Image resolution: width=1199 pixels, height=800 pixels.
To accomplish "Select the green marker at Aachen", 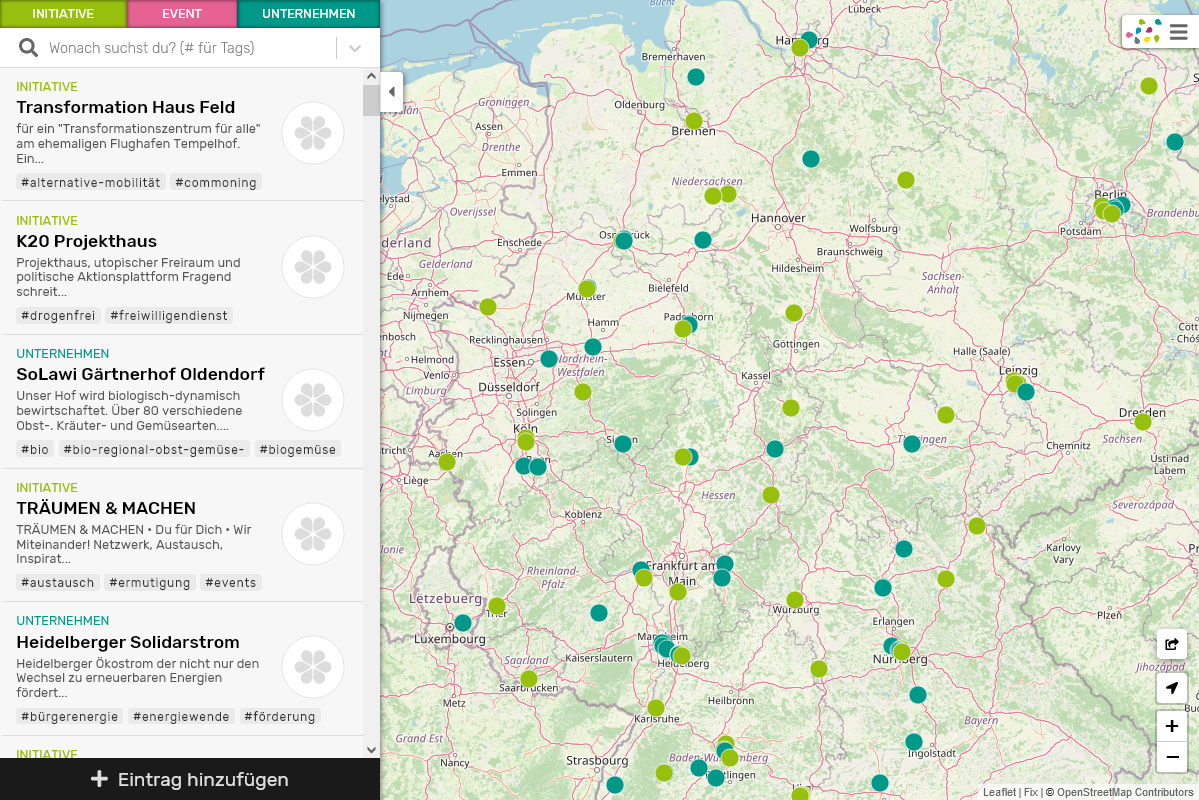I will coord(447,462).
